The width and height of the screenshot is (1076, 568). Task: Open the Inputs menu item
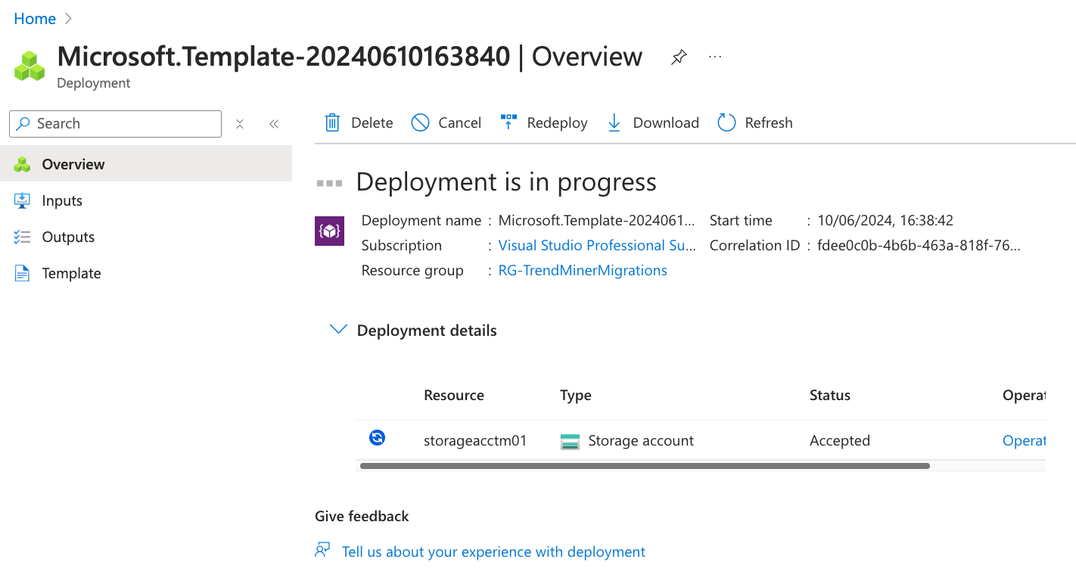tap(62, 201)
